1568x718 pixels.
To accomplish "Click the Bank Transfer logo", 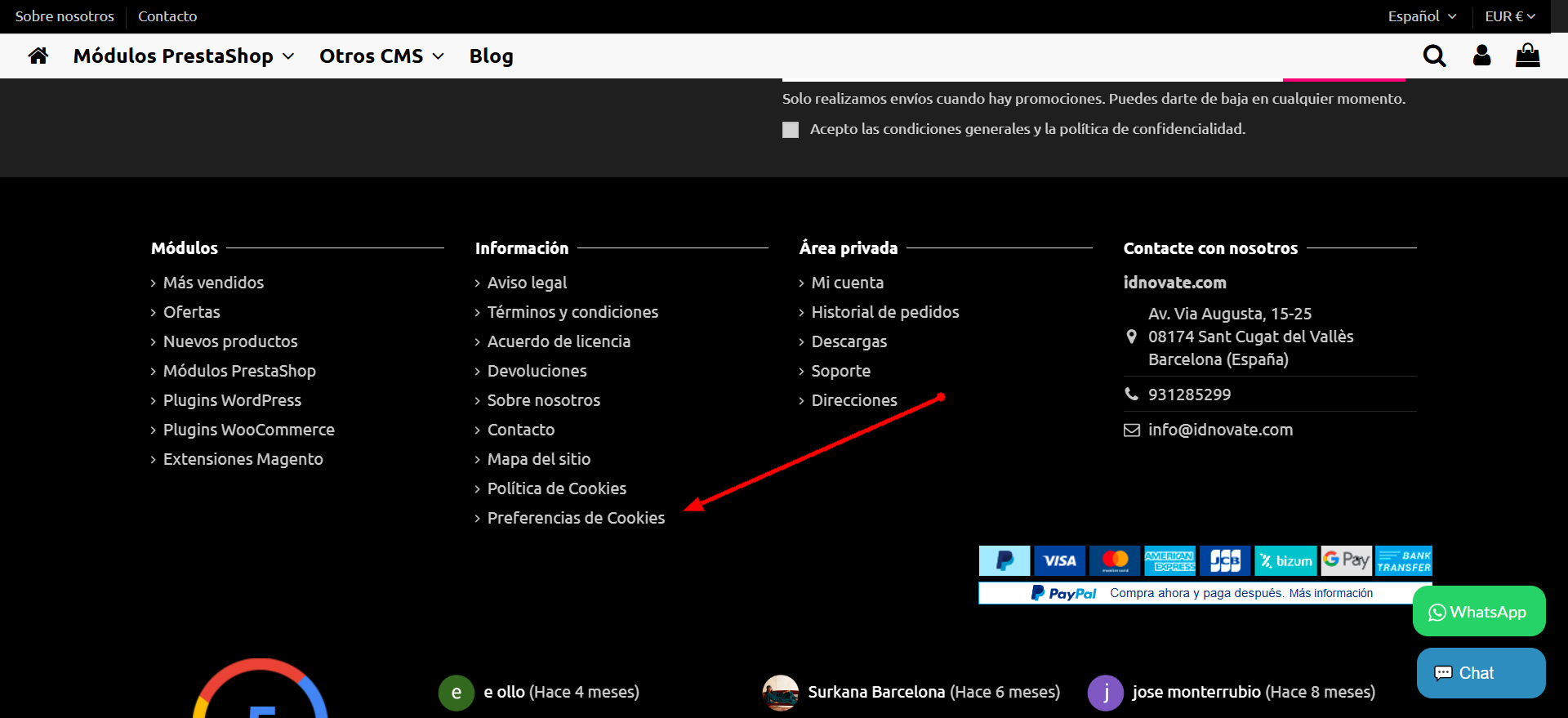I will click(1404, 560).
